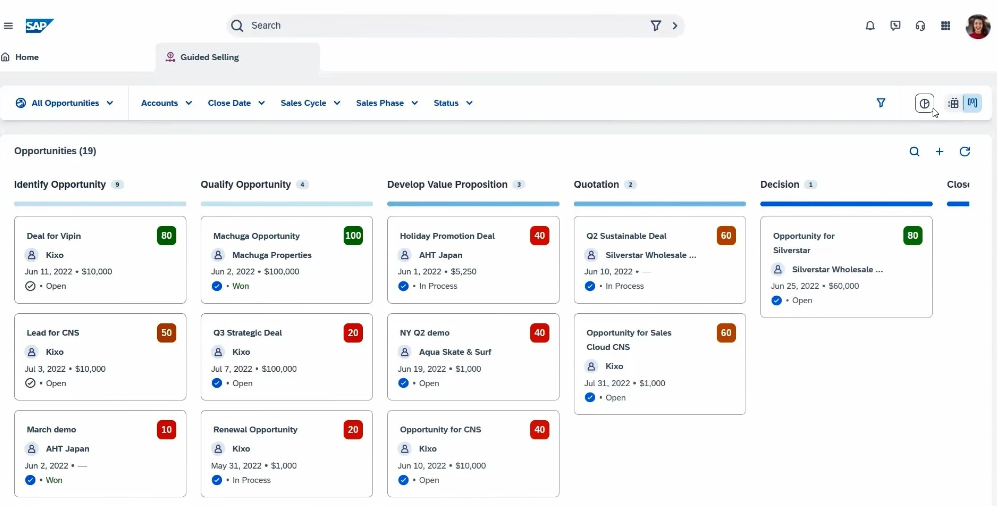
Task: Search within Opportunities list
Action: [x=914, y=151]
